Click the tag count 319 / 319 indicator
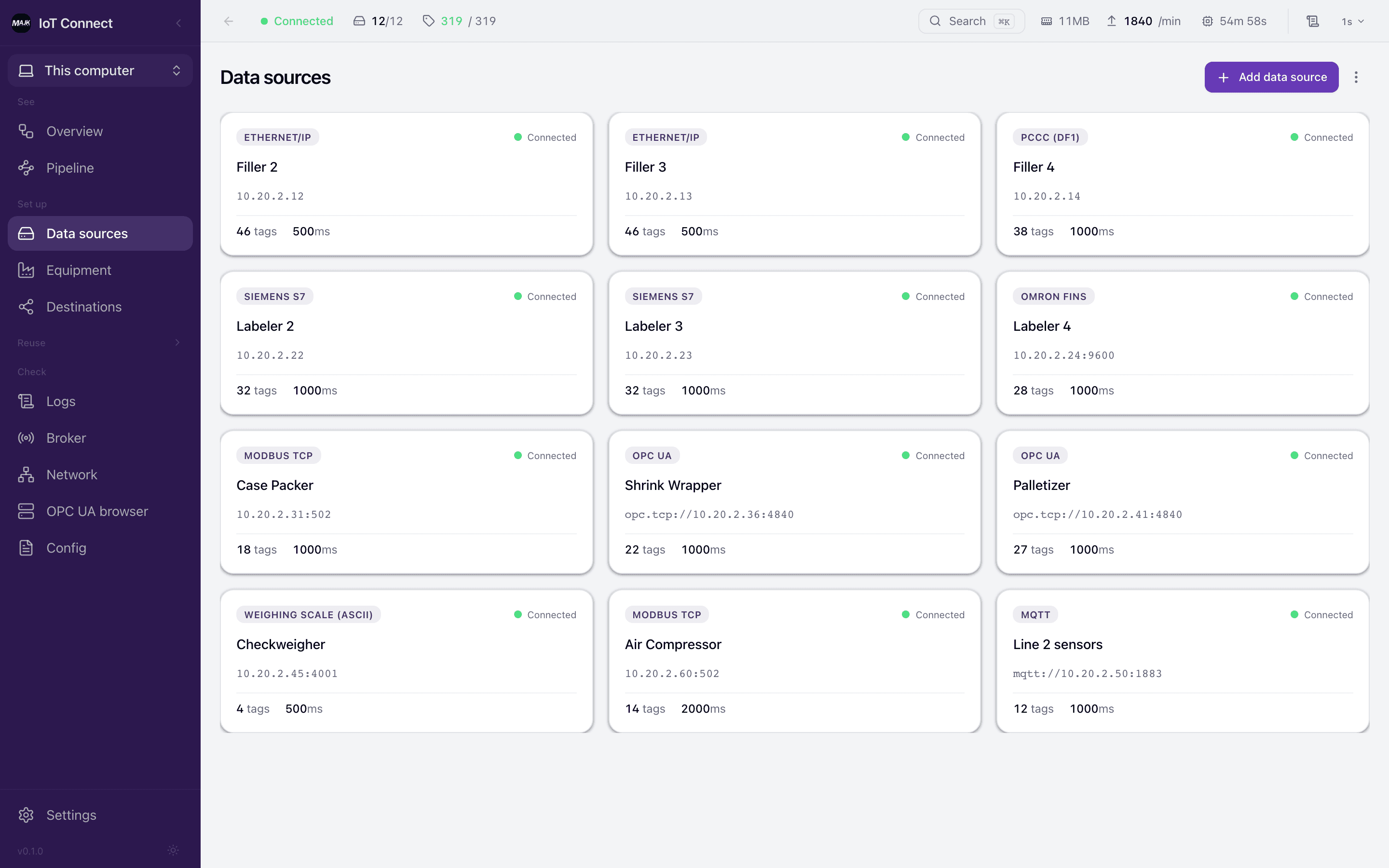The width and height of the screenshot is (1389, 868). (459, 21)
